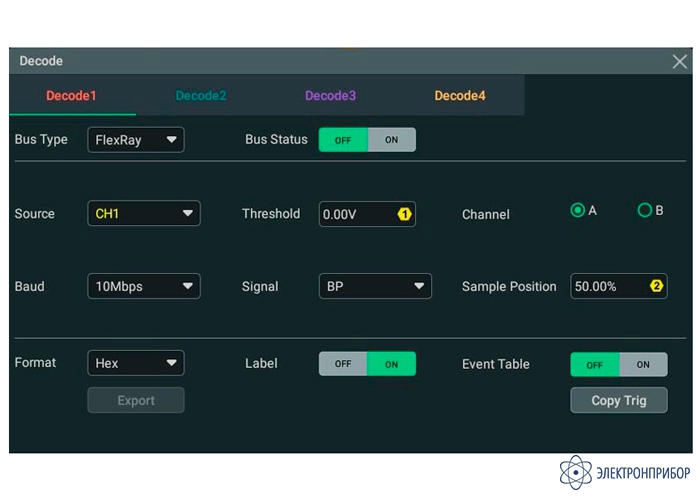The width and height of the screenshot is (700, 500).
Task: Select Channel A radio button
Action: 577,211
